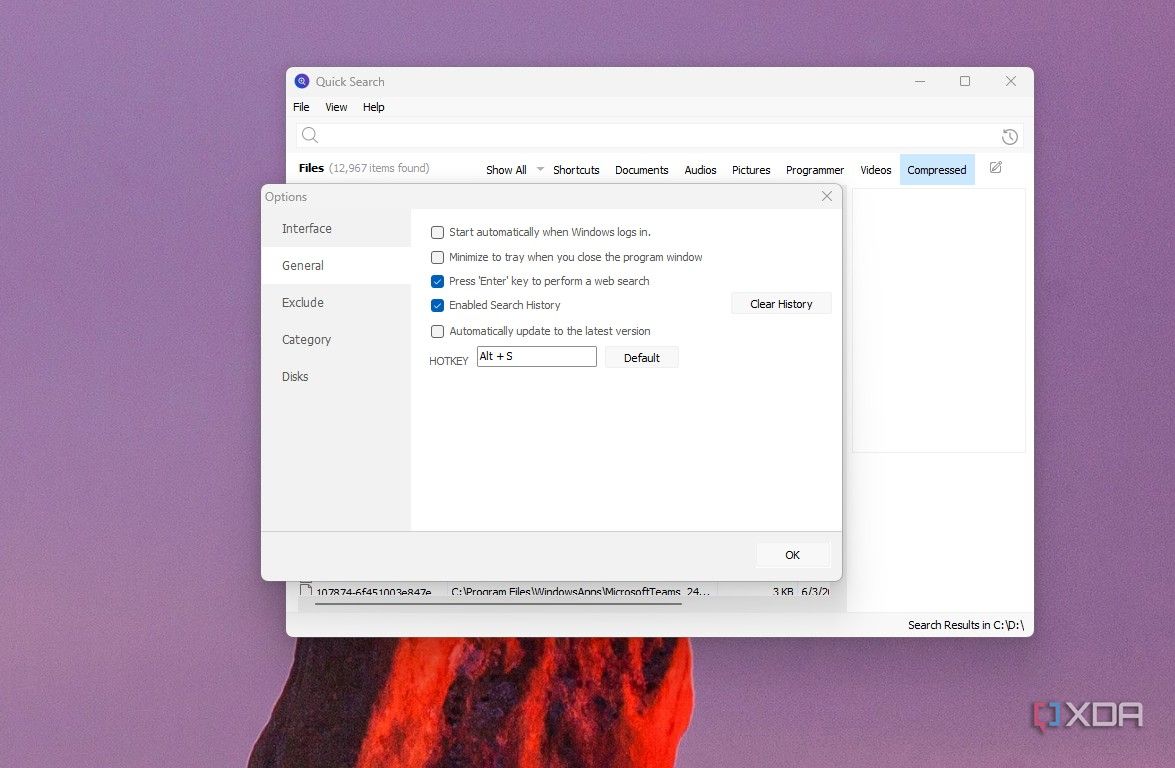
Task: Maximize the Quick Search window
Action: pyautogui.click(x=964, y=81)
